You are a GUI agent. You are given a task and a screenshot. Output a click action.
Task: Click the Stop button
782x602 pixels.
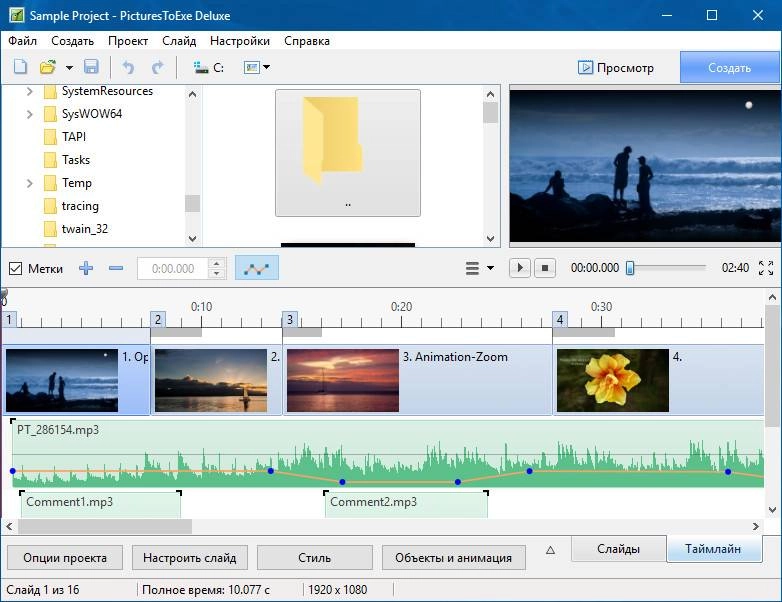click(x=545, y=268)
